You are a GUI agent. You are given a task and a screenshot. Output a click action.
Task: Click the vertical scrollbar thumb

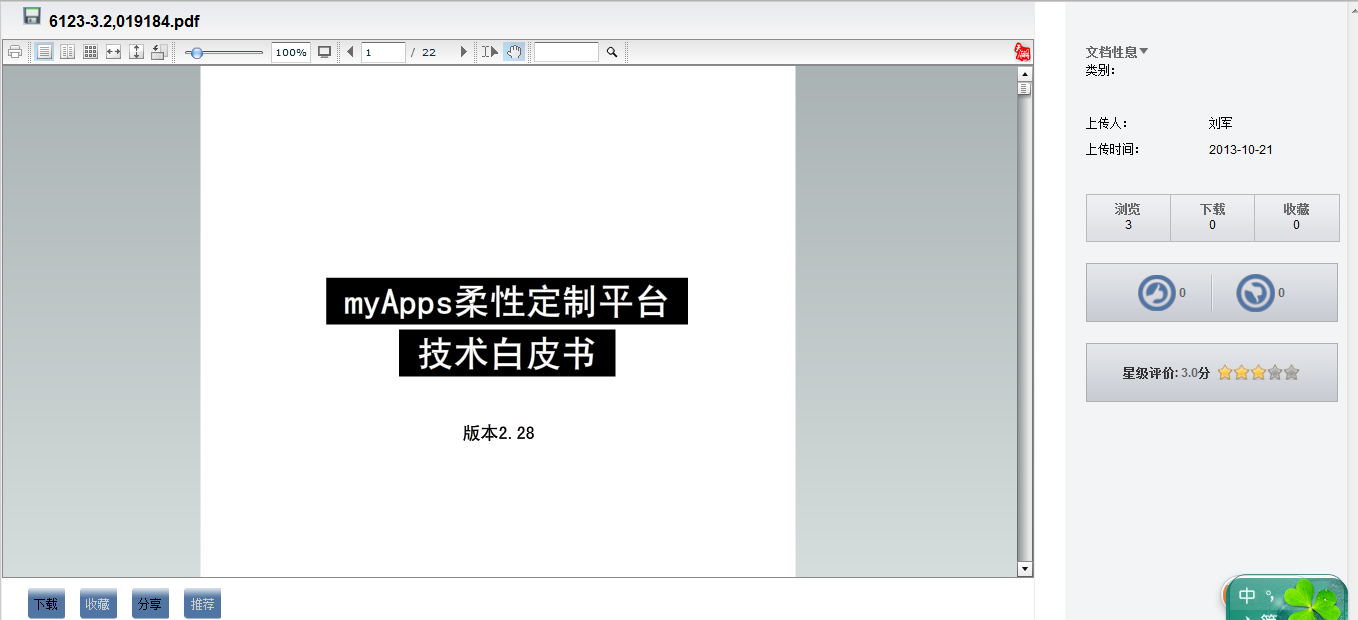1025,88
